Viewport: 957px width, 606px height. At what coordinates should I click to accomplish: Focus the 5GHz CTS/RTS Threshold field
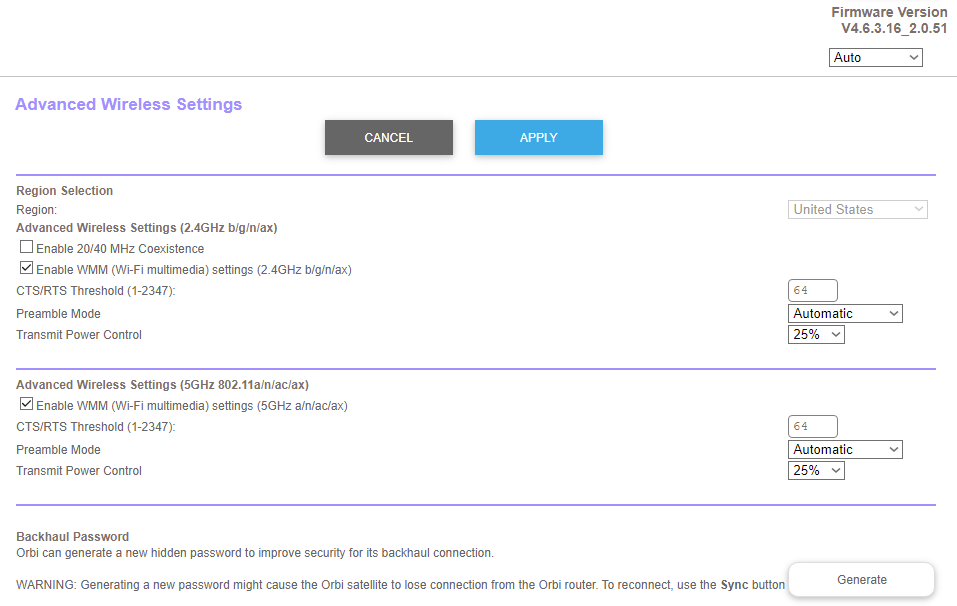coord(812,427)
